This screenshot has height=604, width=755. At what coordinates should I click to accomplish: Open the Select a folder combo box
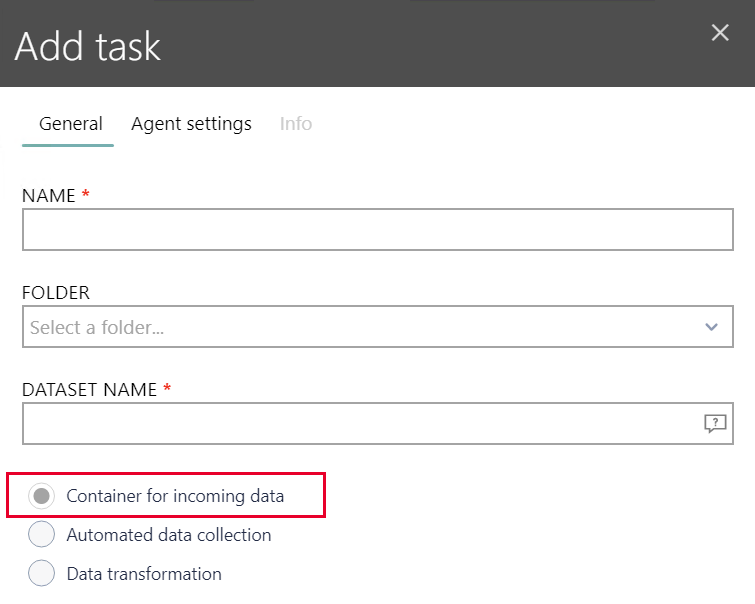377,327
